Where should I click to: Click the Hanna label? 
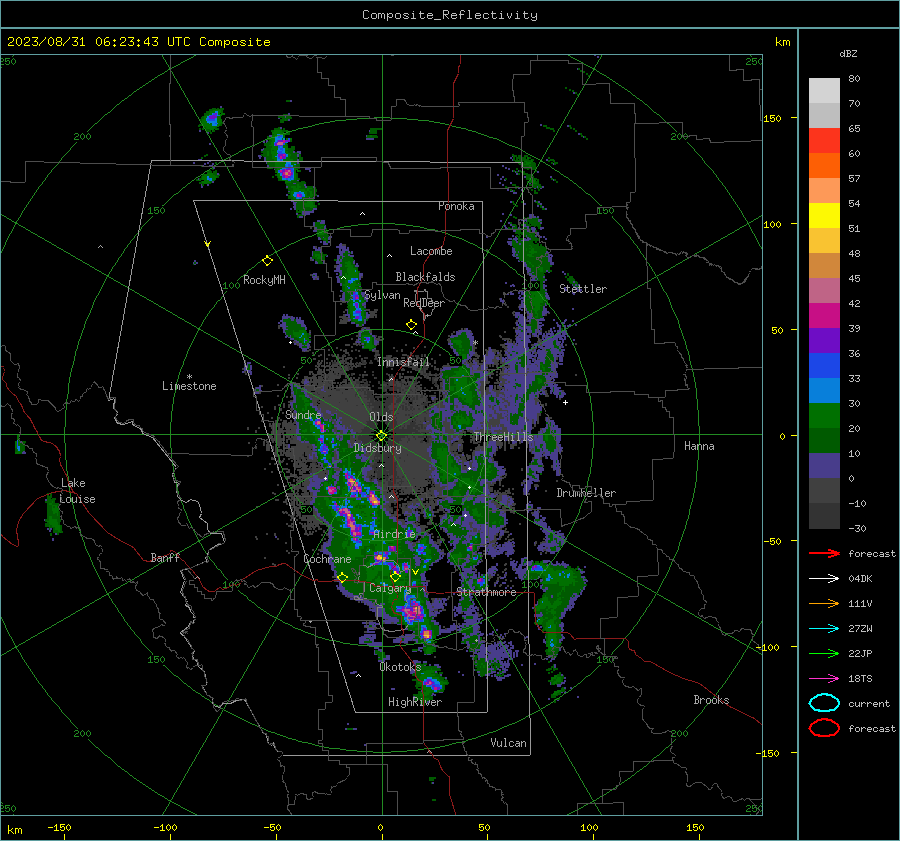click(x=699, y=446)
